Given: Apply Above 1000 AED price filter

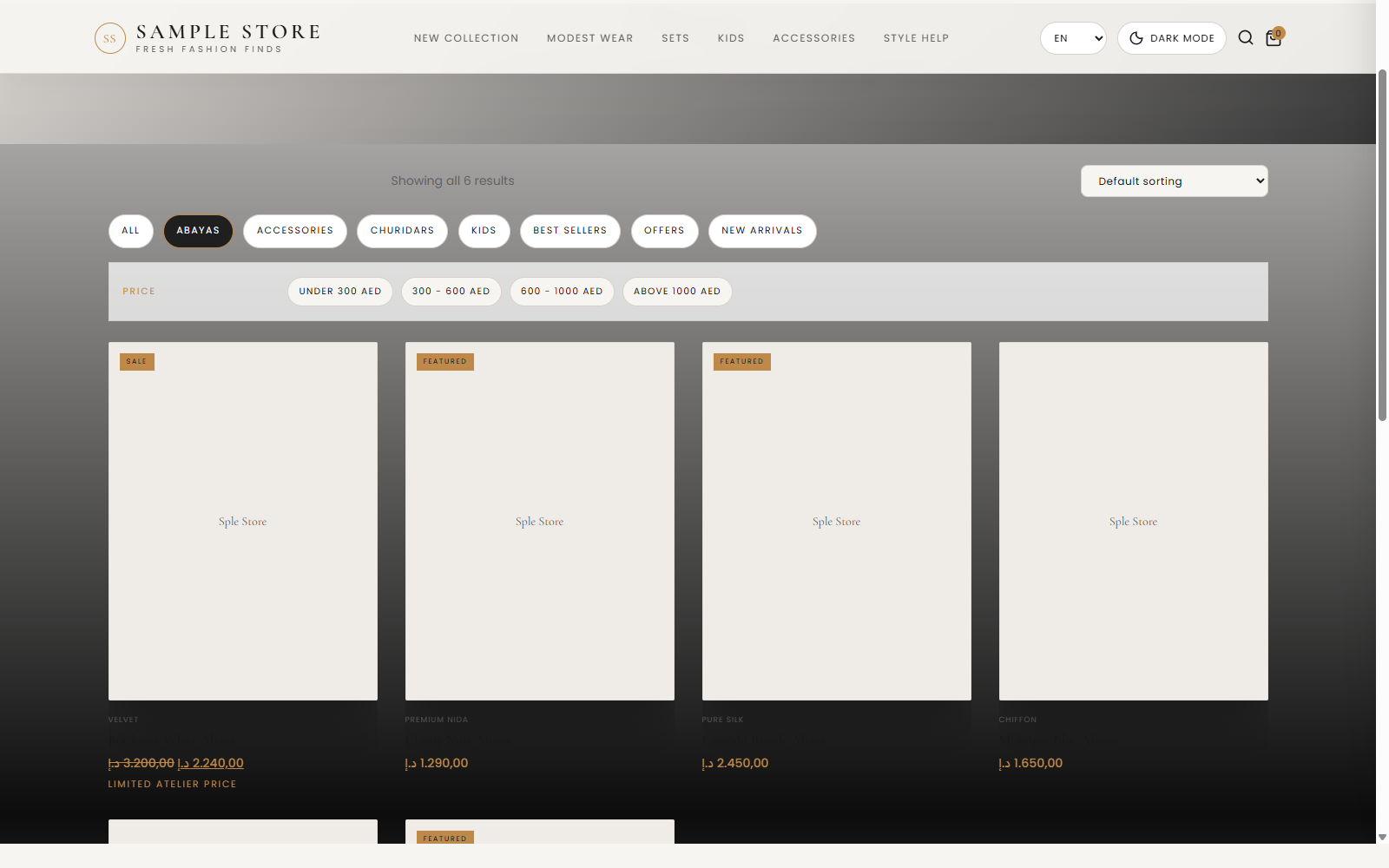Looking at the screenshot, I should [x=677, y=292].
